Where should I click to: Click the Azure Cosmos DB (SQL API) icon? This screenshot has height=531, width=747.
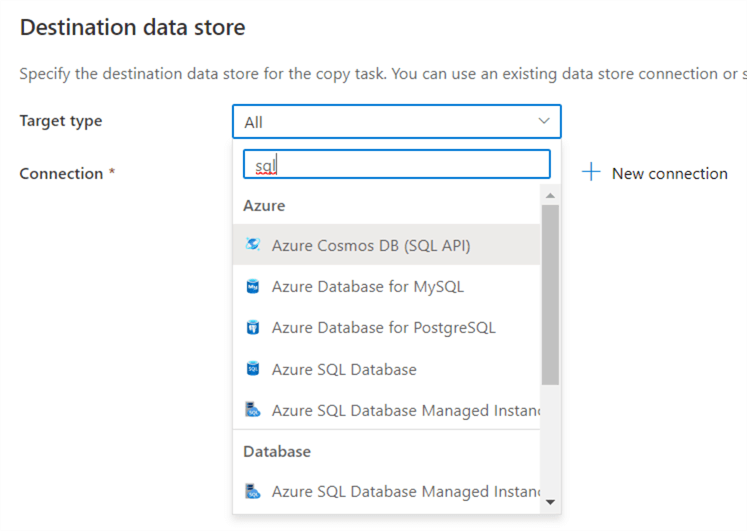pyautogui.click(x=252, y=244)
